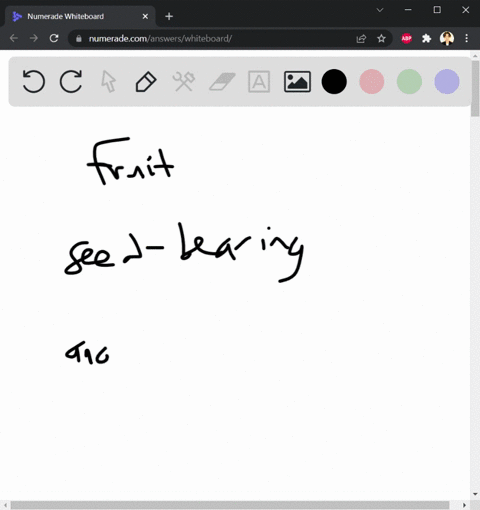The width and height of the screenshot is (480, 510).
Task: Go forward in browser history
Action: tap(34, 38)
